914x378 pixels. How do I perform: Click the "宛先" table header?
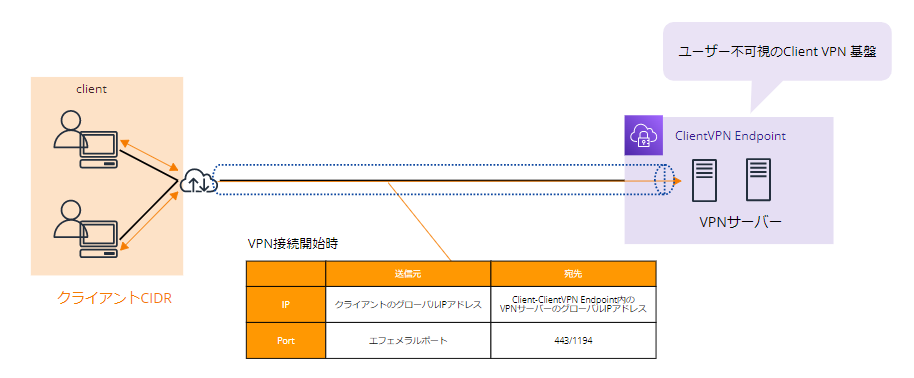point(574,274)
